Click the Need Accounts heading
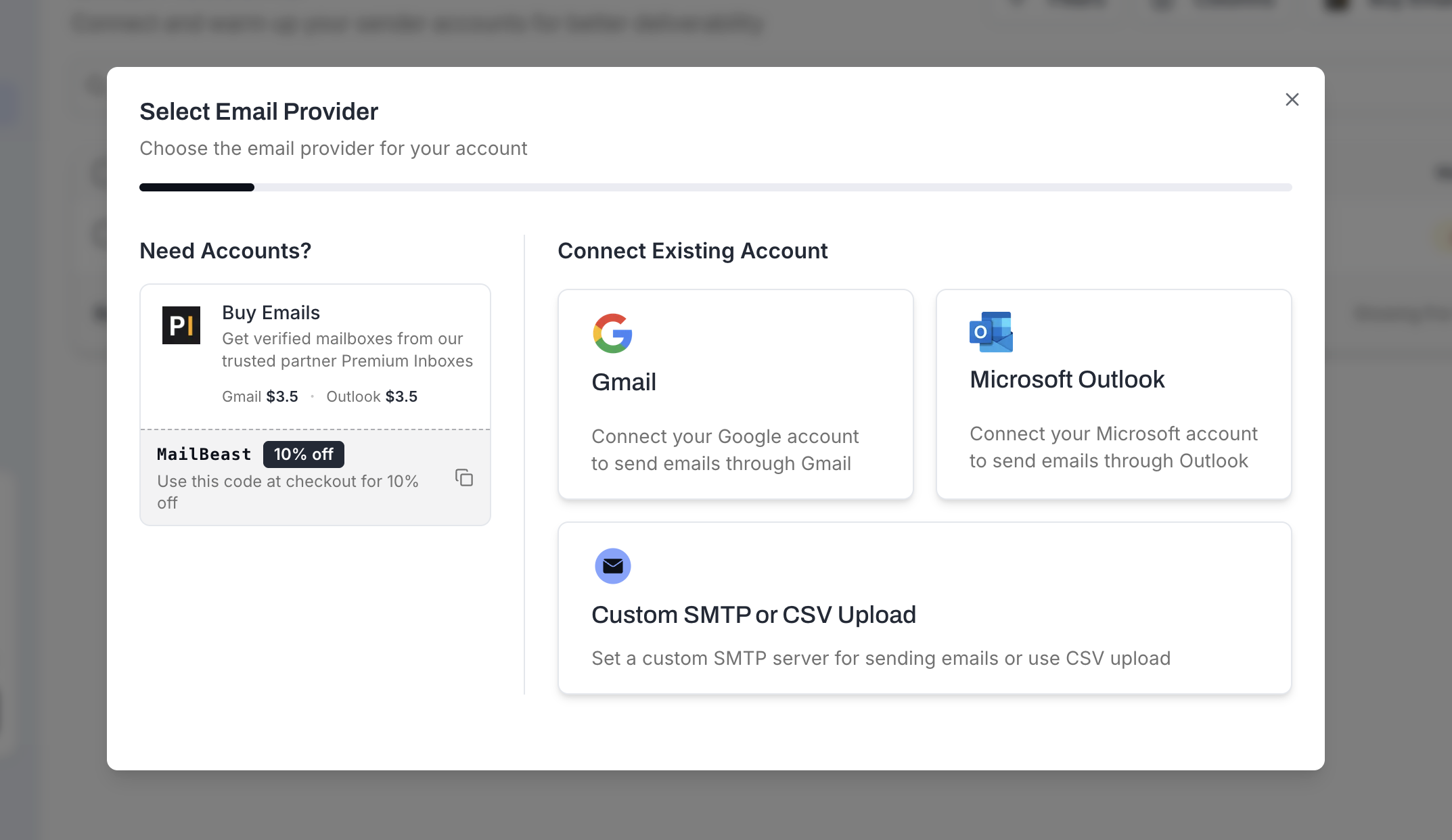The height and width of the screenshot is (840, 1452). (225, 250)
